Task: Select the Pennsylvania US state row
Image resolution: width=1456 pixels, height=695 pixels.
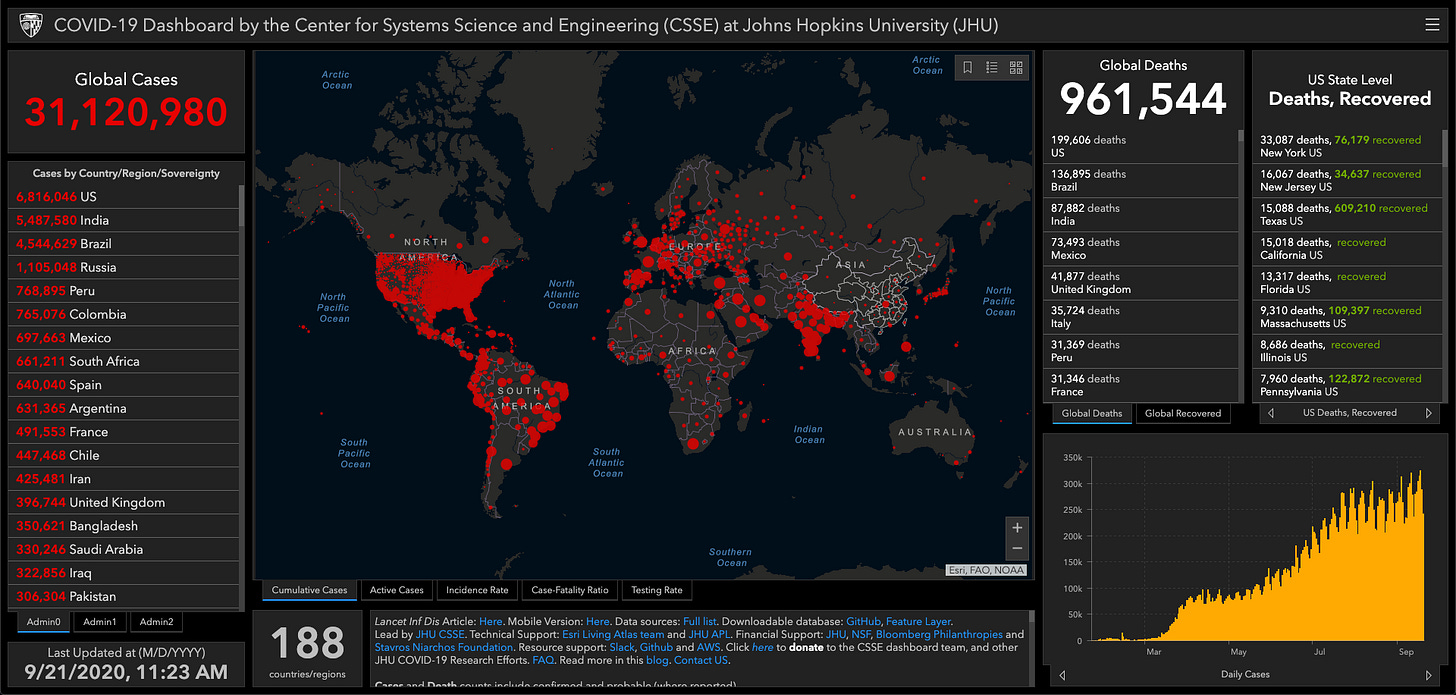Action: 1346,385
